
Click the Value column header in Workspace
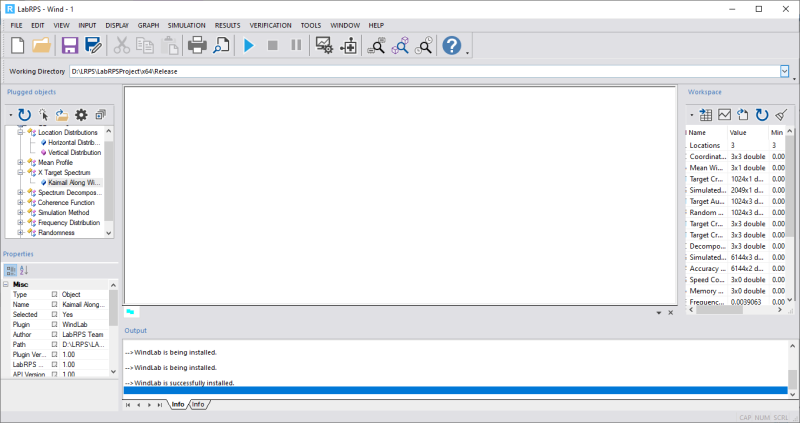747,132
